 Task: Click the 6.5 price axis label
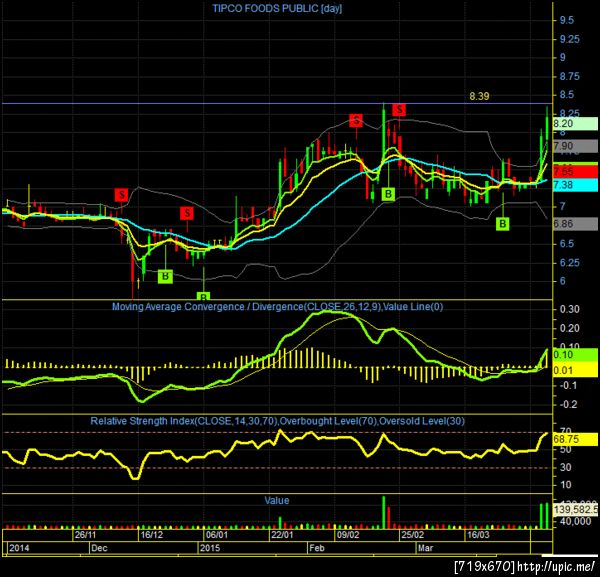pos(567,244)
